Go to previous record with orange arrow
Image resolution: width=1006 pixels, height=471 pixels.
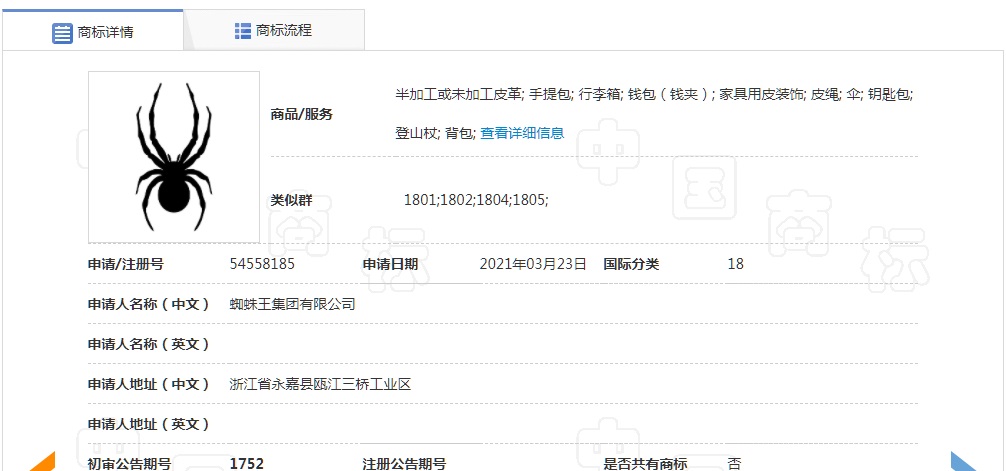[42, 462]
